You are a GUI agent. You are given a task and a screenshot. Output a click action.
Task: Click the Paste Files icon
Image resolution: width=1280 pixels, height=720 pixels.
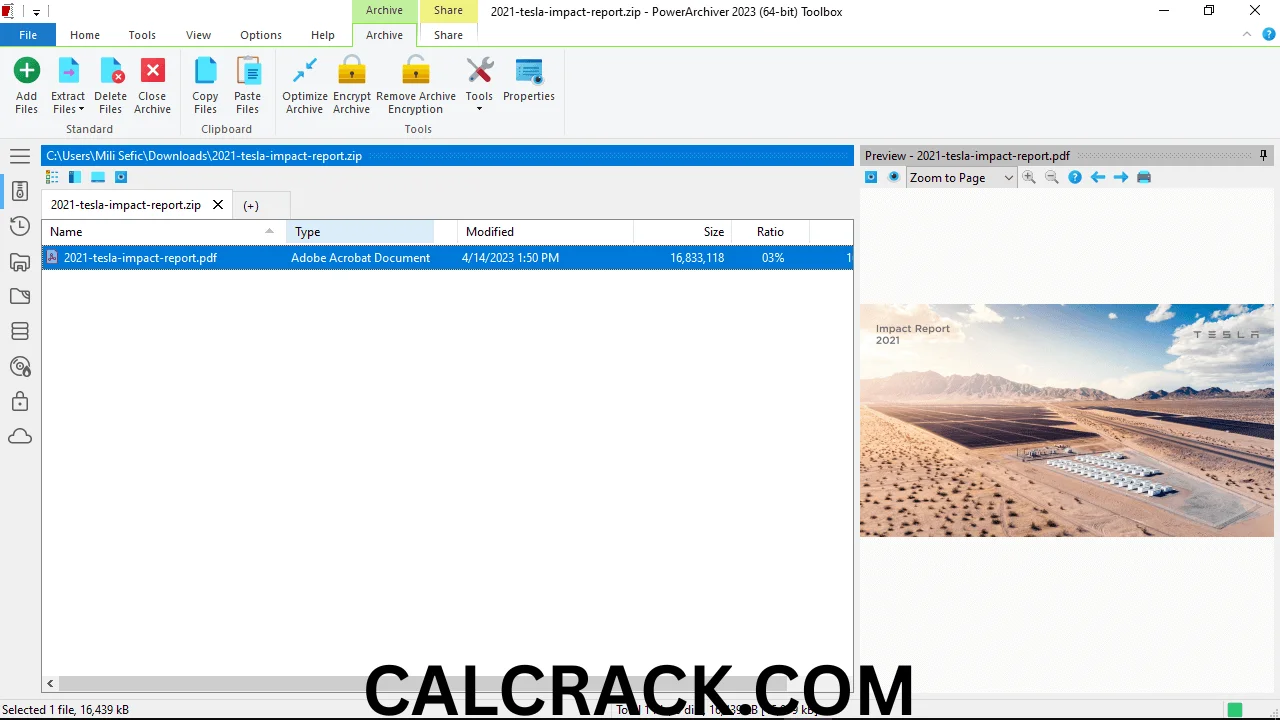pyautogui.click(x=247, y=71)
